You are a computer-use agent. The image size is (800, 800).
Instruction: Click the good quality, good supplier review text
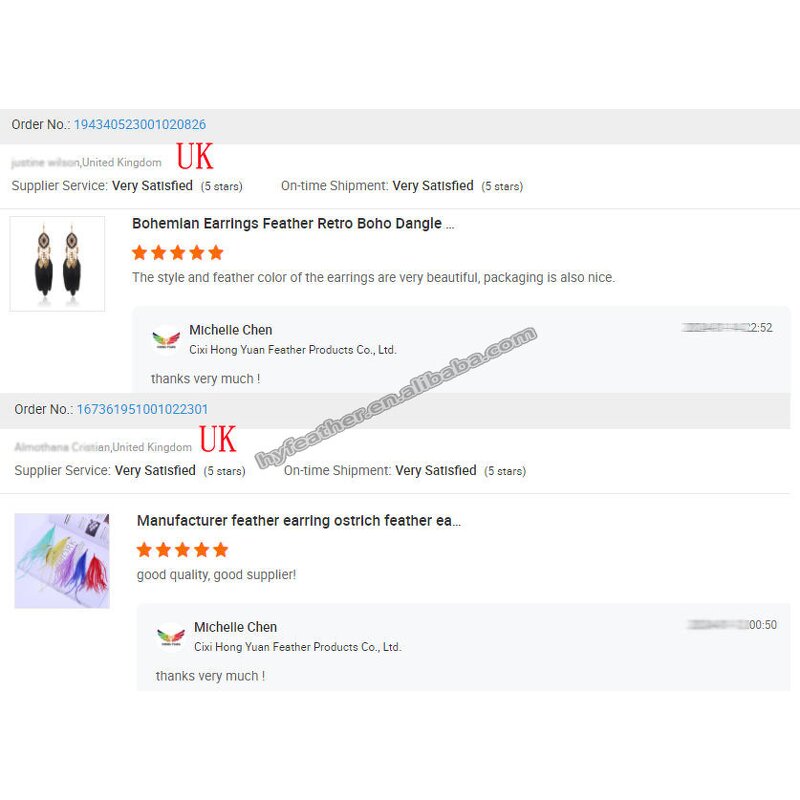[216, 574]
